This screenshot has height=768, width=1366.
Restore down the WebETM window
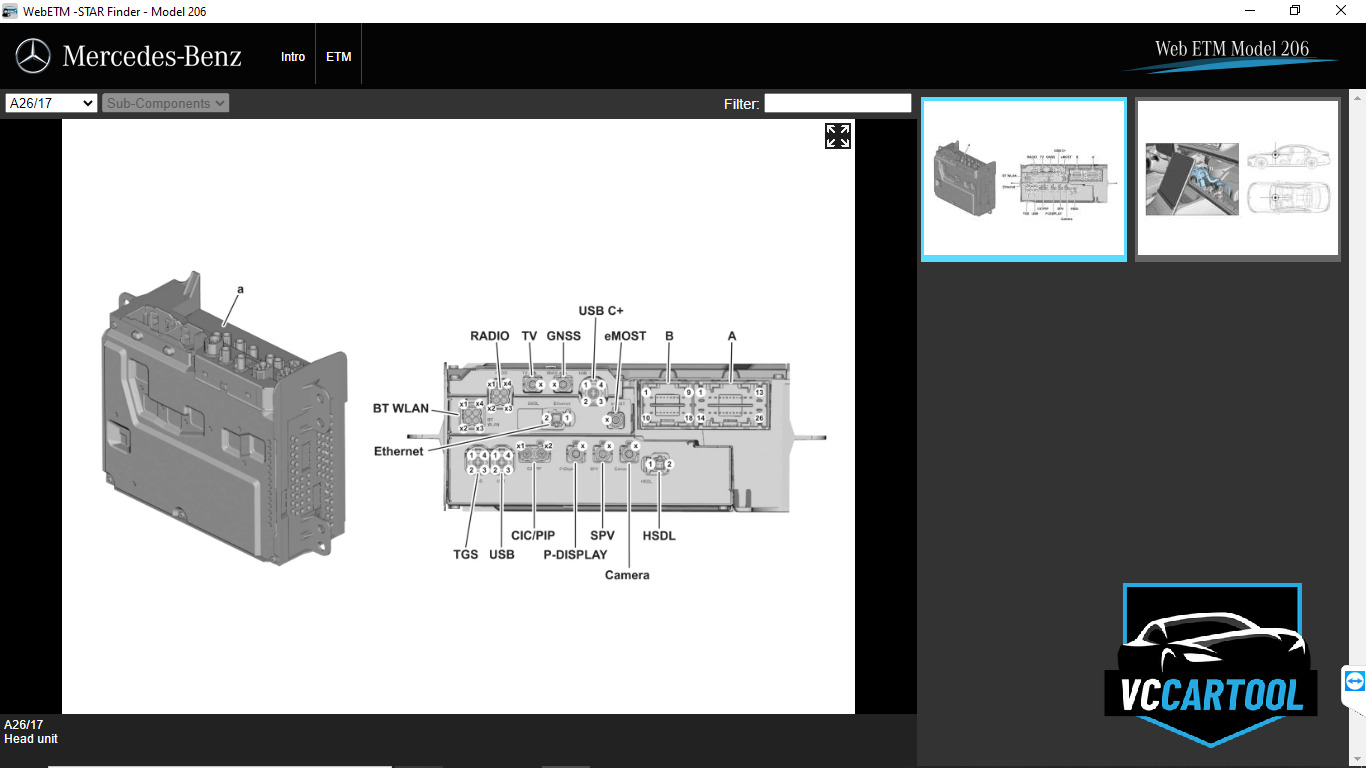(1295, 11)
